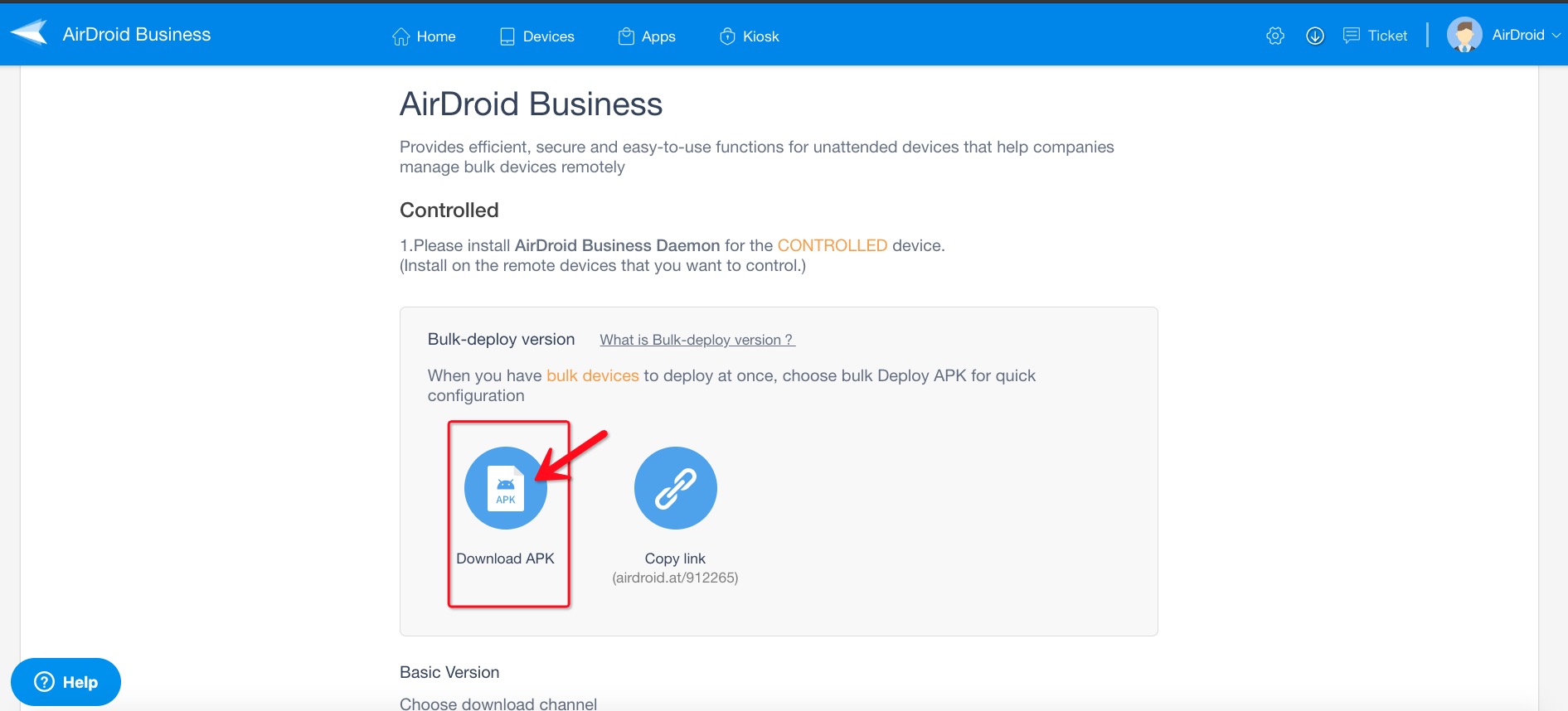The height and width of the screenshot is (711, 1568).
Task: Click the 'Controlled' section heading
Action: click(449, 210)
